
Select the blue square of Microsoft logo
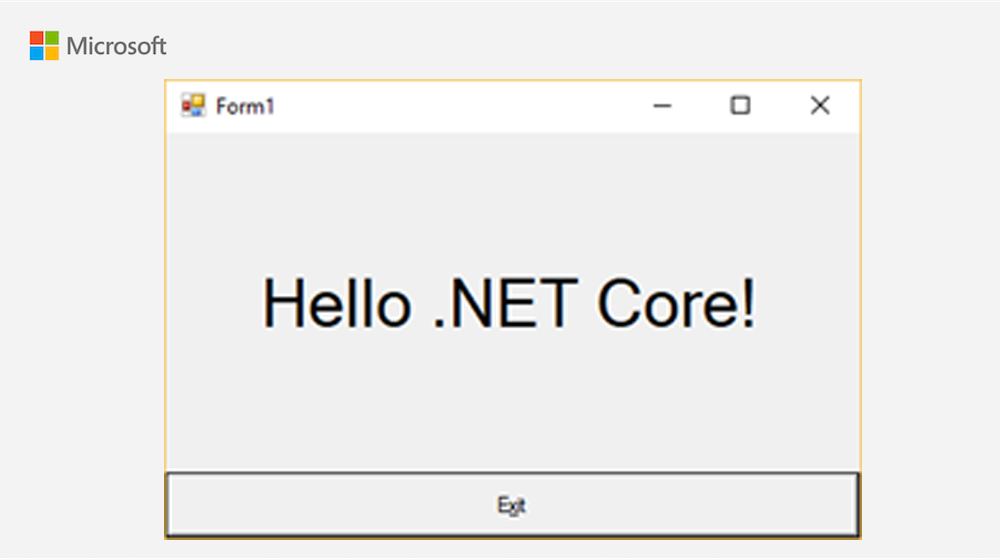point(36,54)
